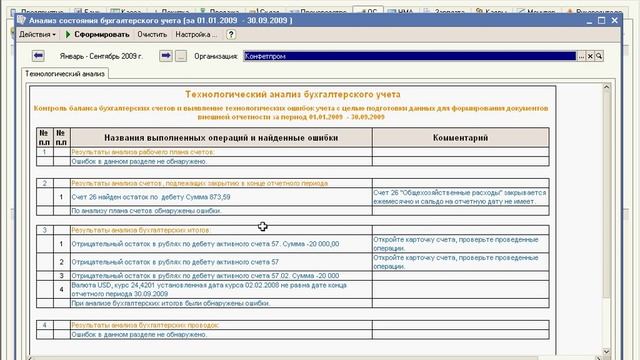This screenshot has height=360, width=640.
Task: Select report title 'Технологический анализ бухгалтерского учета'
Action: tap(293, 94)
